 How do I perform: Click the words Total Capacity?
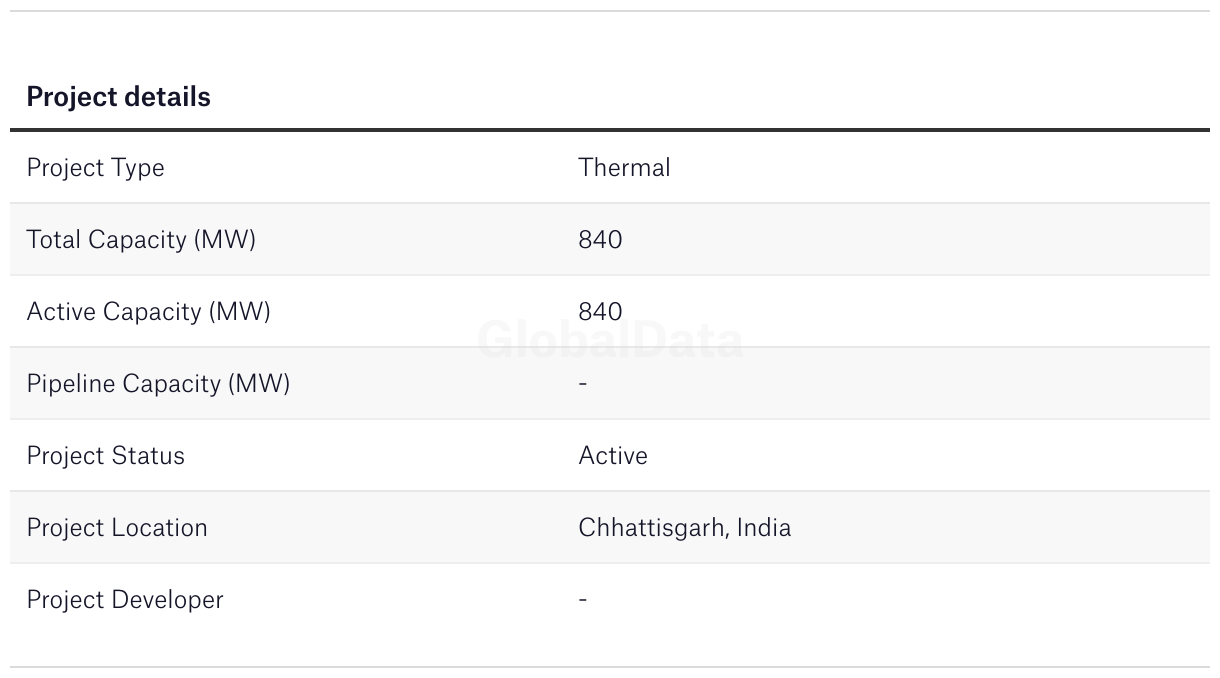point(107,240)
